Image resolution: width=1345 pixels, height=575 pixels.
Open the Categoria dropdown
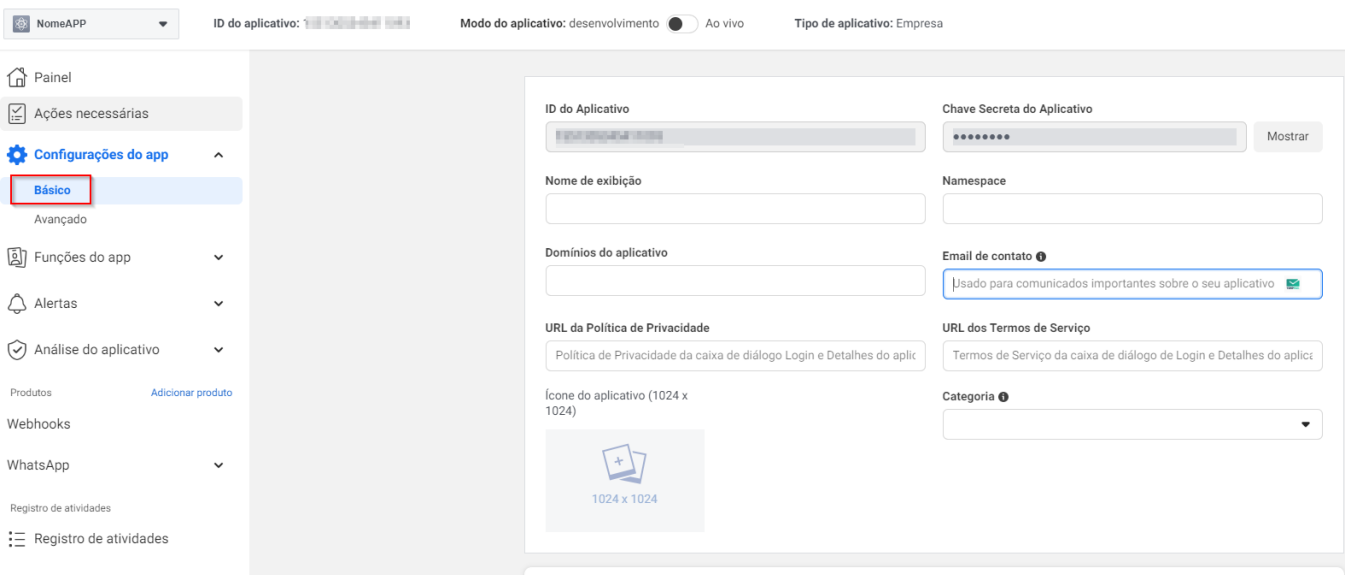click(x=1132, y=424)
